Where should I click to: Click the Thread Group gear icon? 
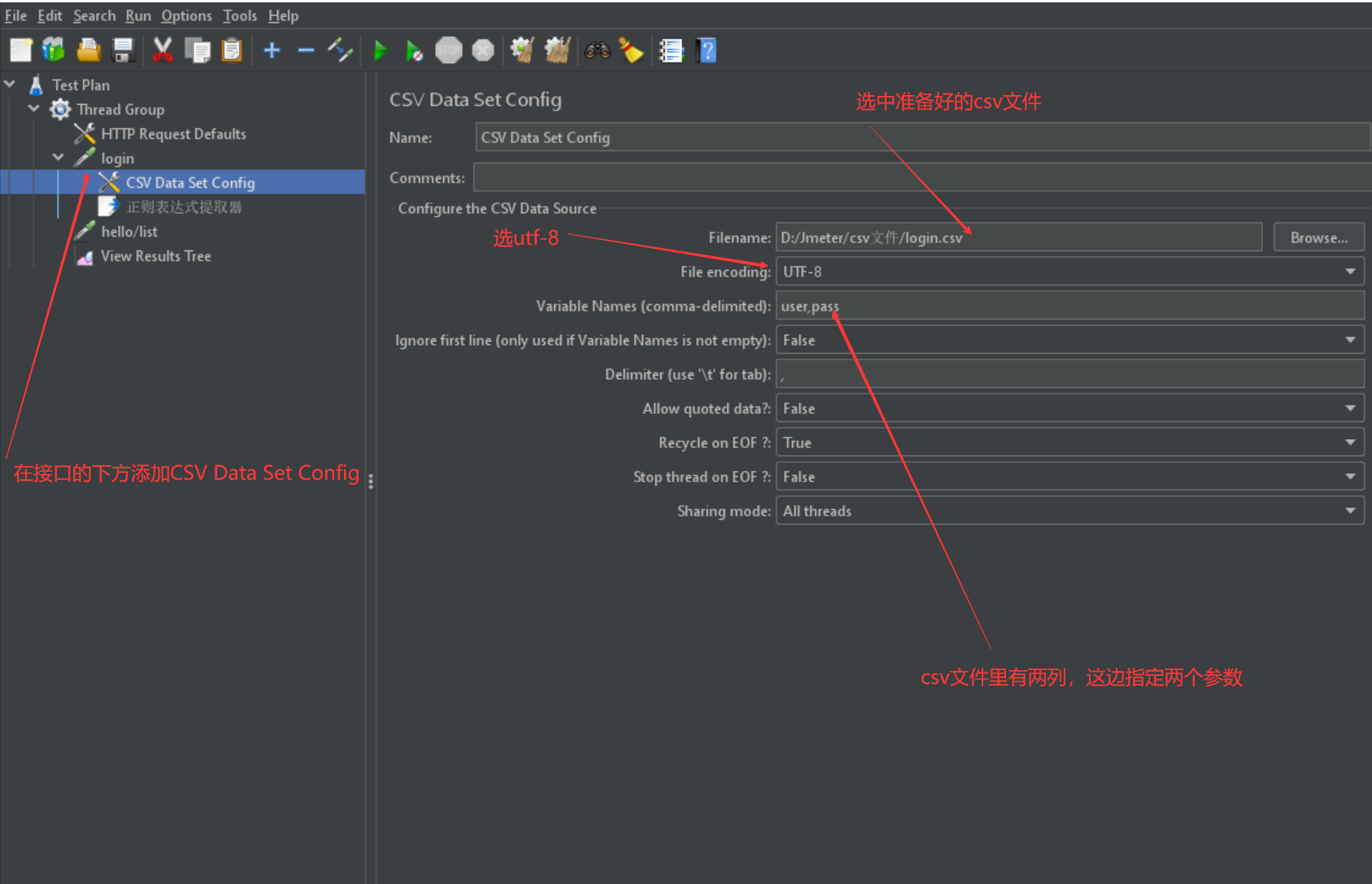tap(60, 109)
